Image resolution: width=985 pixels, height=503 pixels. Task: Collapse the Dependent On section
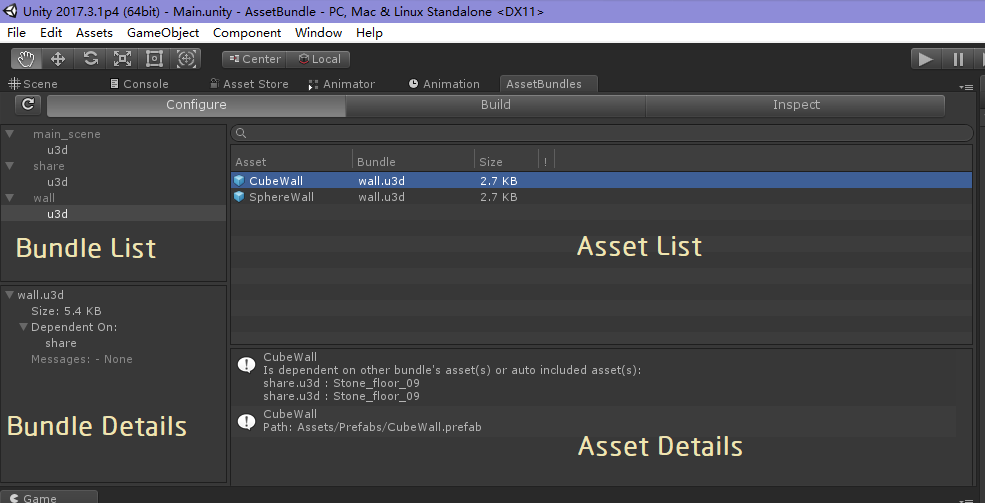[x=23, y=327]
